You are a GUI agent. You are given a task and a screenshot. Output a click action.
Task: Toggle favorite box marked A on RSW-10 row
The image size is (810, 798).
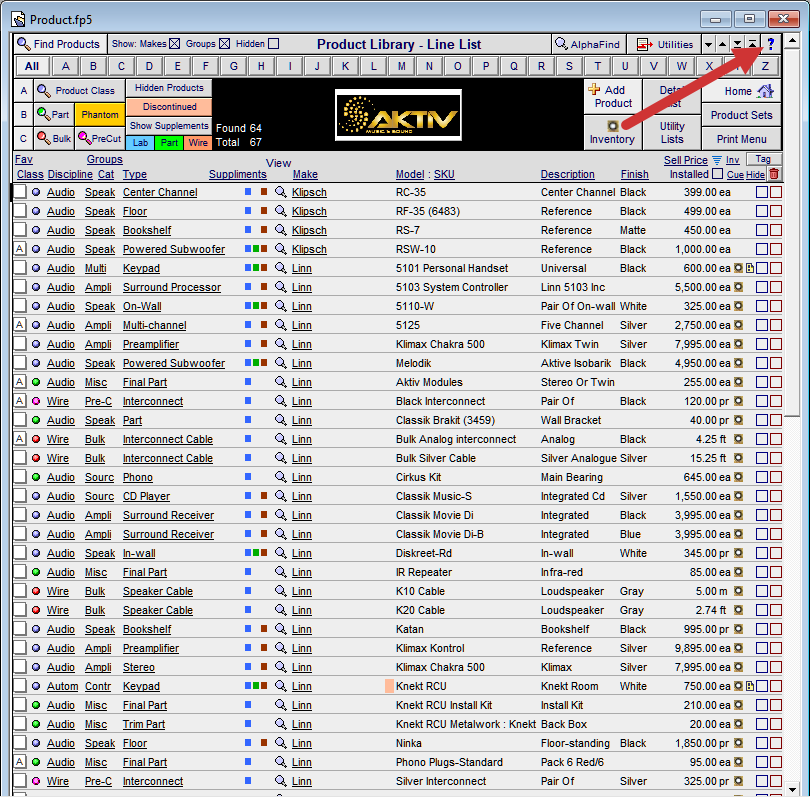tap(20, 249)
